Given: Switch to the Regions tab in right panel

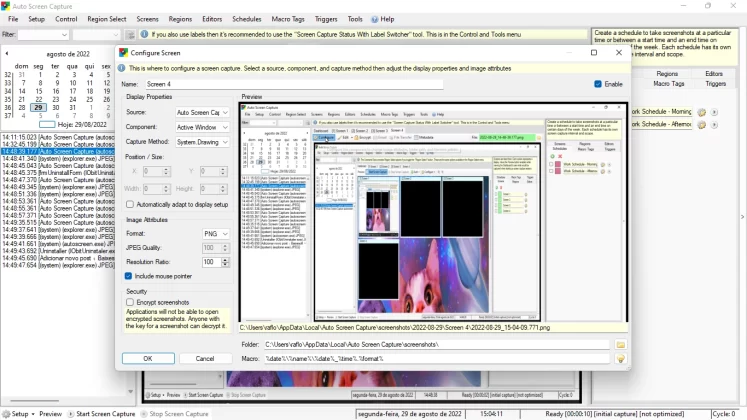Looking at the screenshot, I should 667,74.
